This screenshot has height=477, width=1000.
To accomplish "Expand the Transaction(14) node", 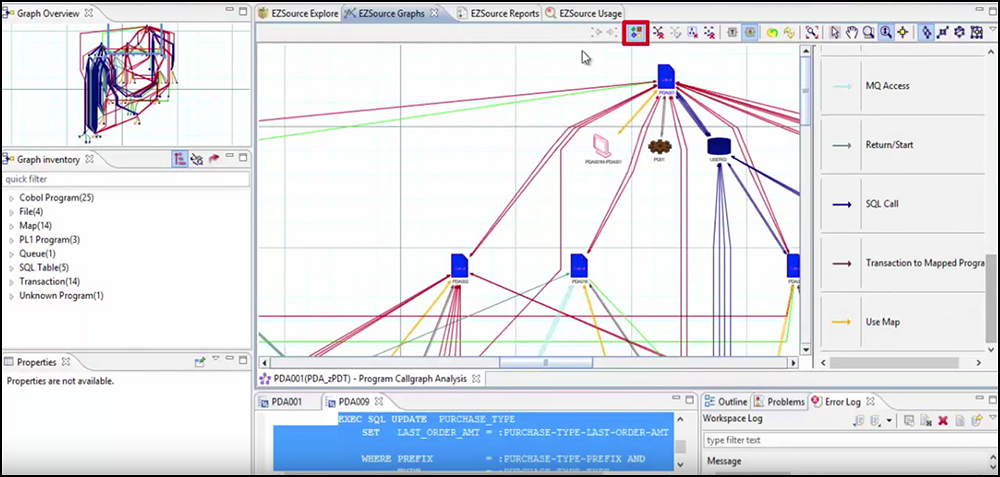I will pyautogui.click(x=11, y=281).
